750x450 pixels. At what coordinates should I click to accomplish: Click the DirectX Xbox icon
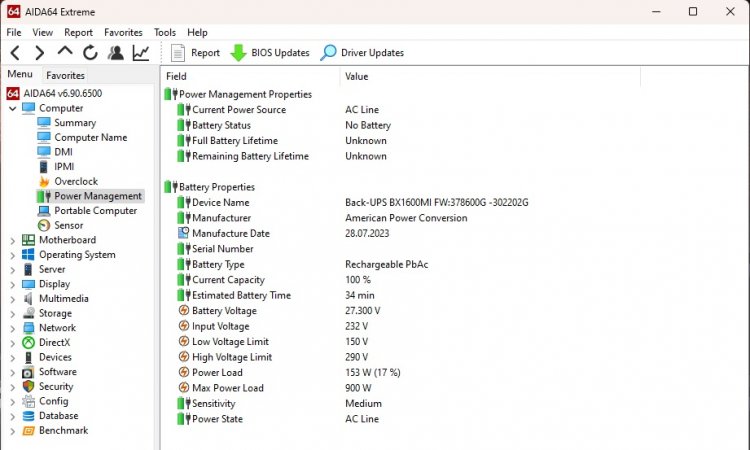pos(29,343)
